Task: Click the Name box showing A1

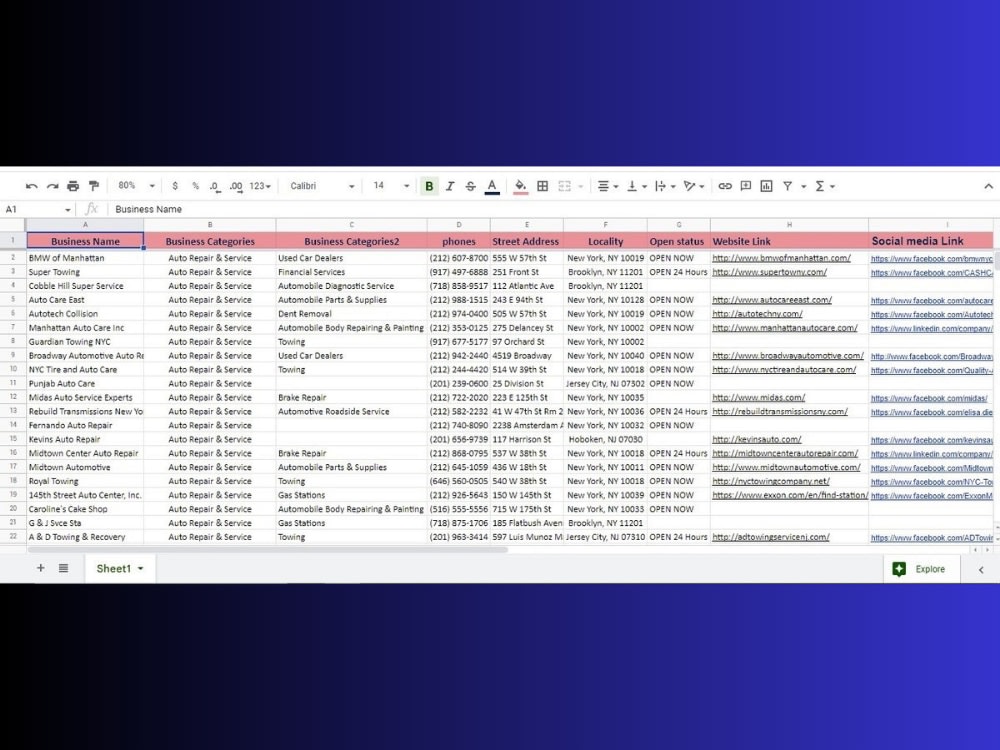Action: [38, 209]
